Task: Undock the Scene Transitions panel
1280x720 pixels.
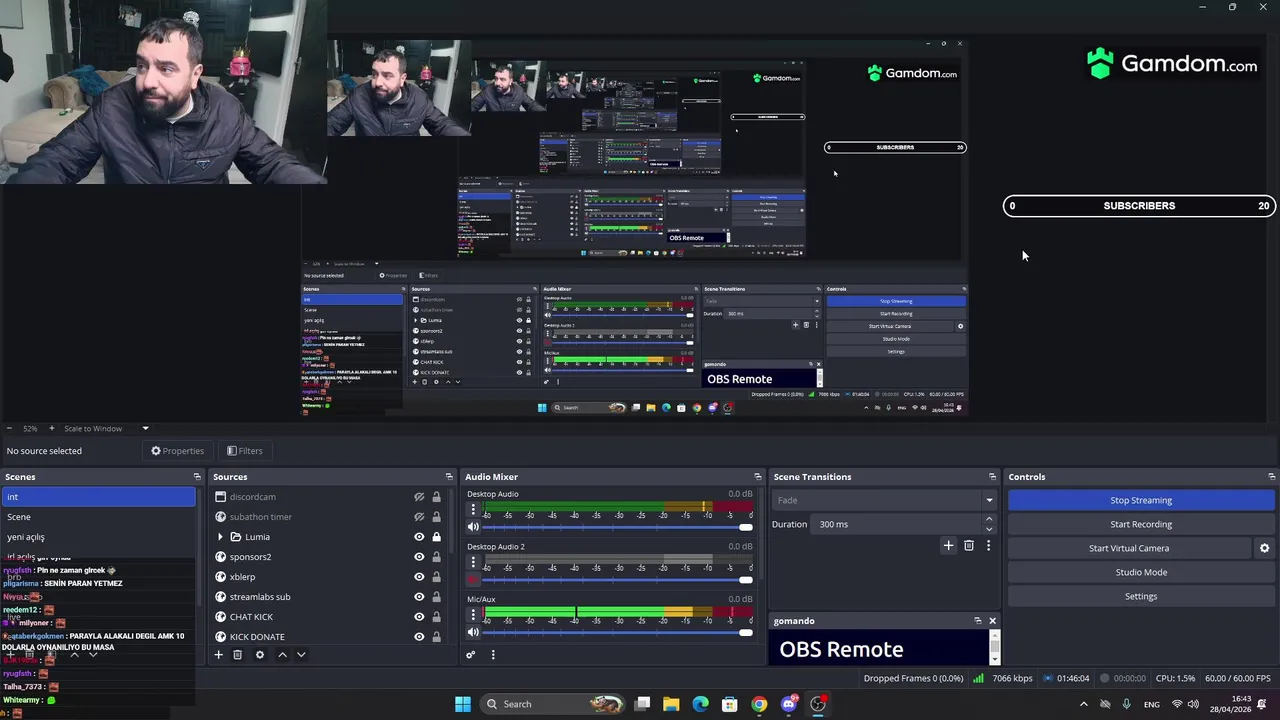Action: (x=992, y=477)
